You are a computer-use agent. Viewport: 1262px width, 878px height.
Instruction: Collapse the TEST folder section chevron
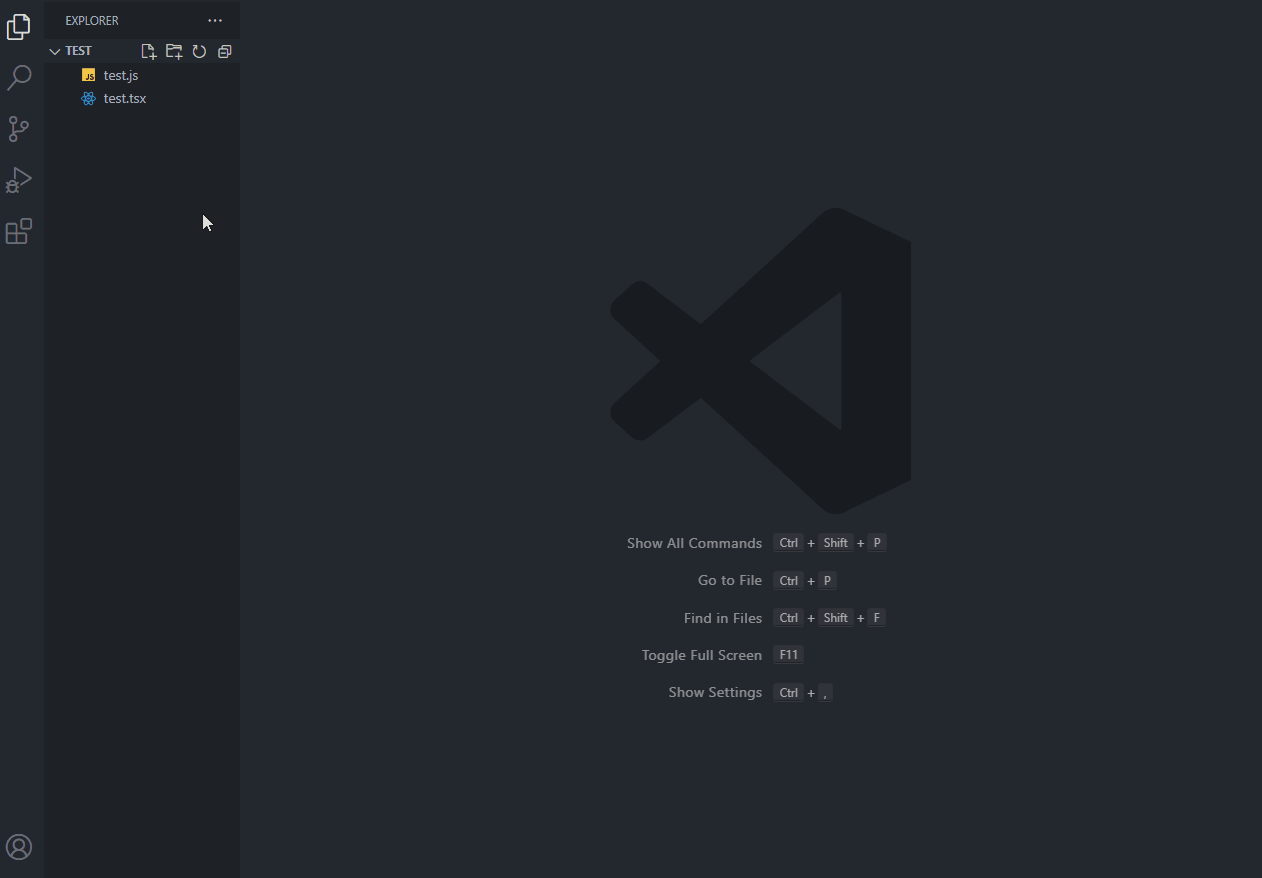pos(55,51)
